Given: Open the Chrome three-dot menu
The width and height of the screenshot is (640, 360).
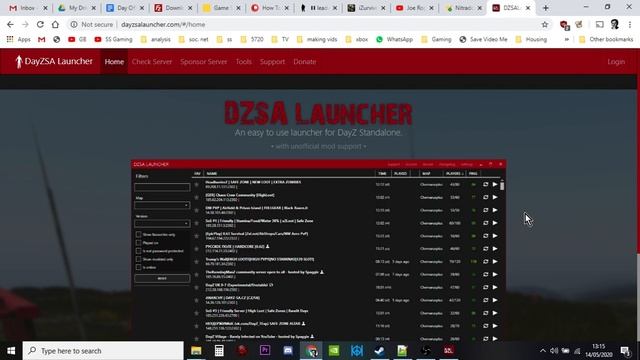Looking at the screenshot, I should pyautogui.click(x=630, y=24).
